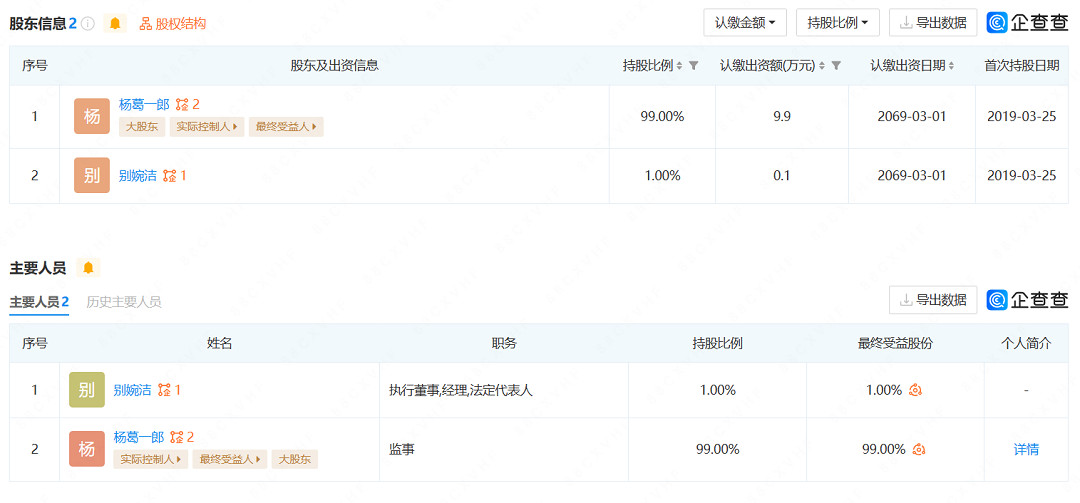Click the info icon beside 股东信息
1080x503 pixels.
pyautogui.click(x=87, y=23)
